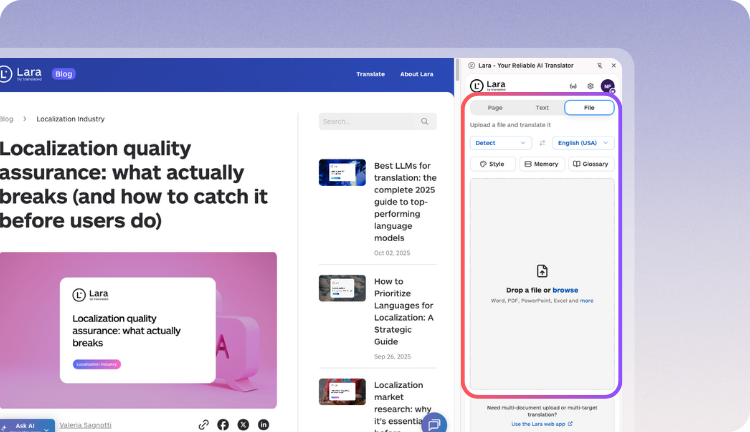750x432 pixels.
Task: Click the Lara extension title icon
Action: (x=472, y=66)
